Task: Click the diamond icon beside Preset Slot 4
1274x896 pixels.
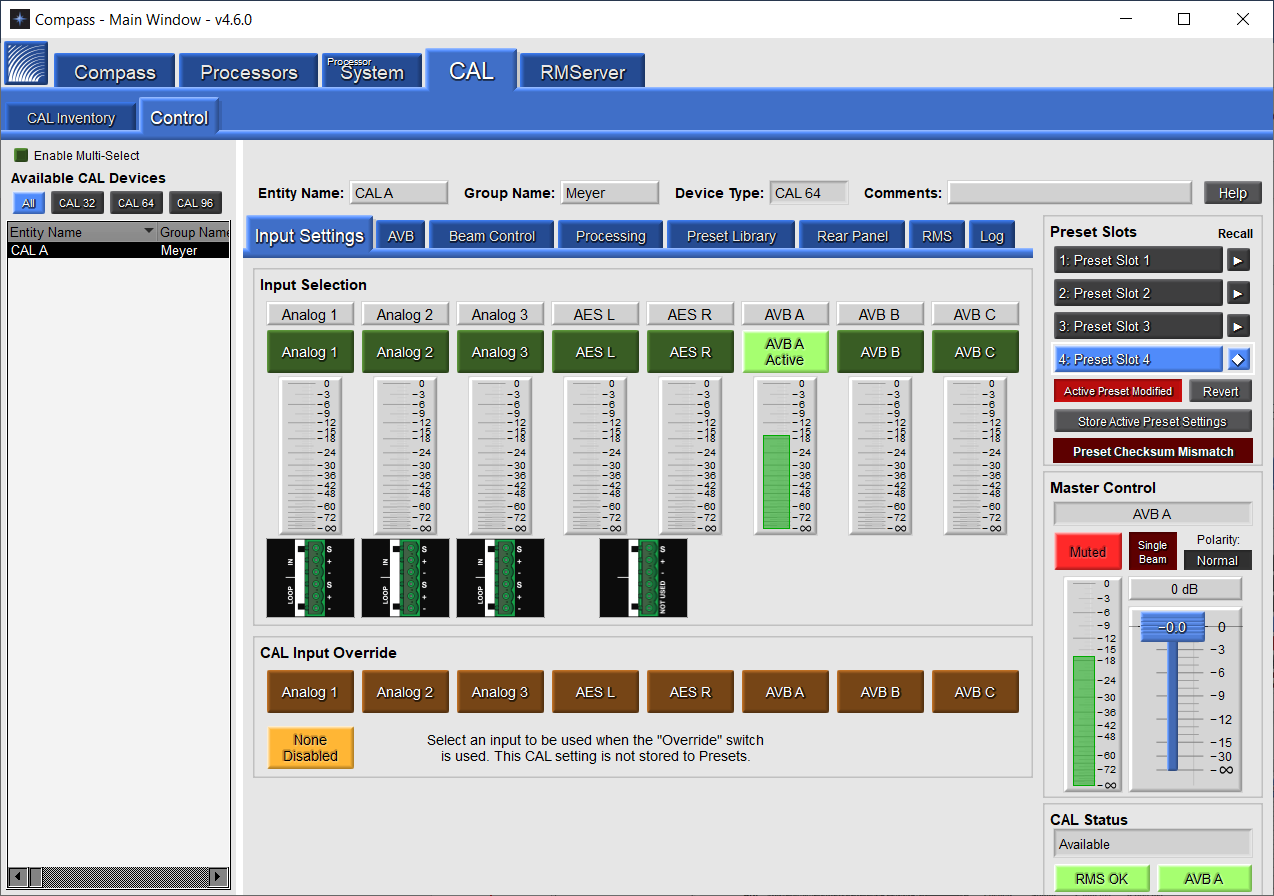Action: pyautogui.click(x=1239, y=360)
